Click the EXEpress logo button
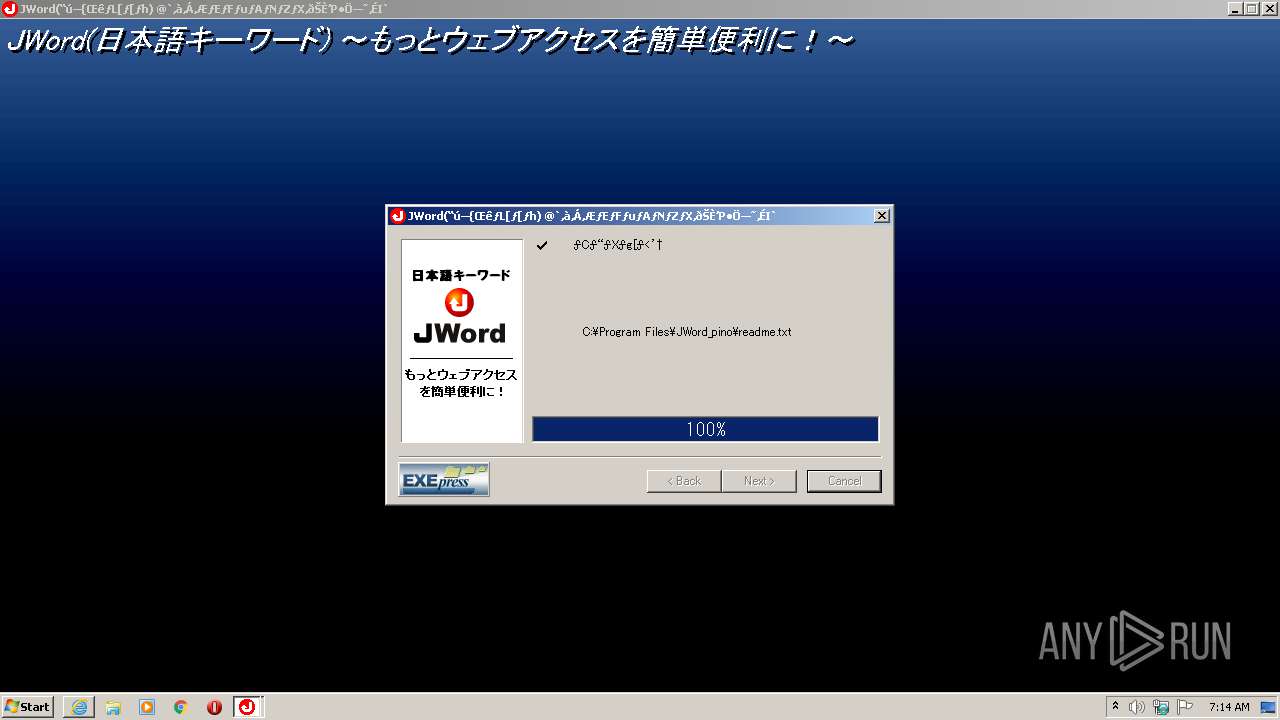This screenshot has width=1280, height=720. pyautogui.click(x=444, y=480)
